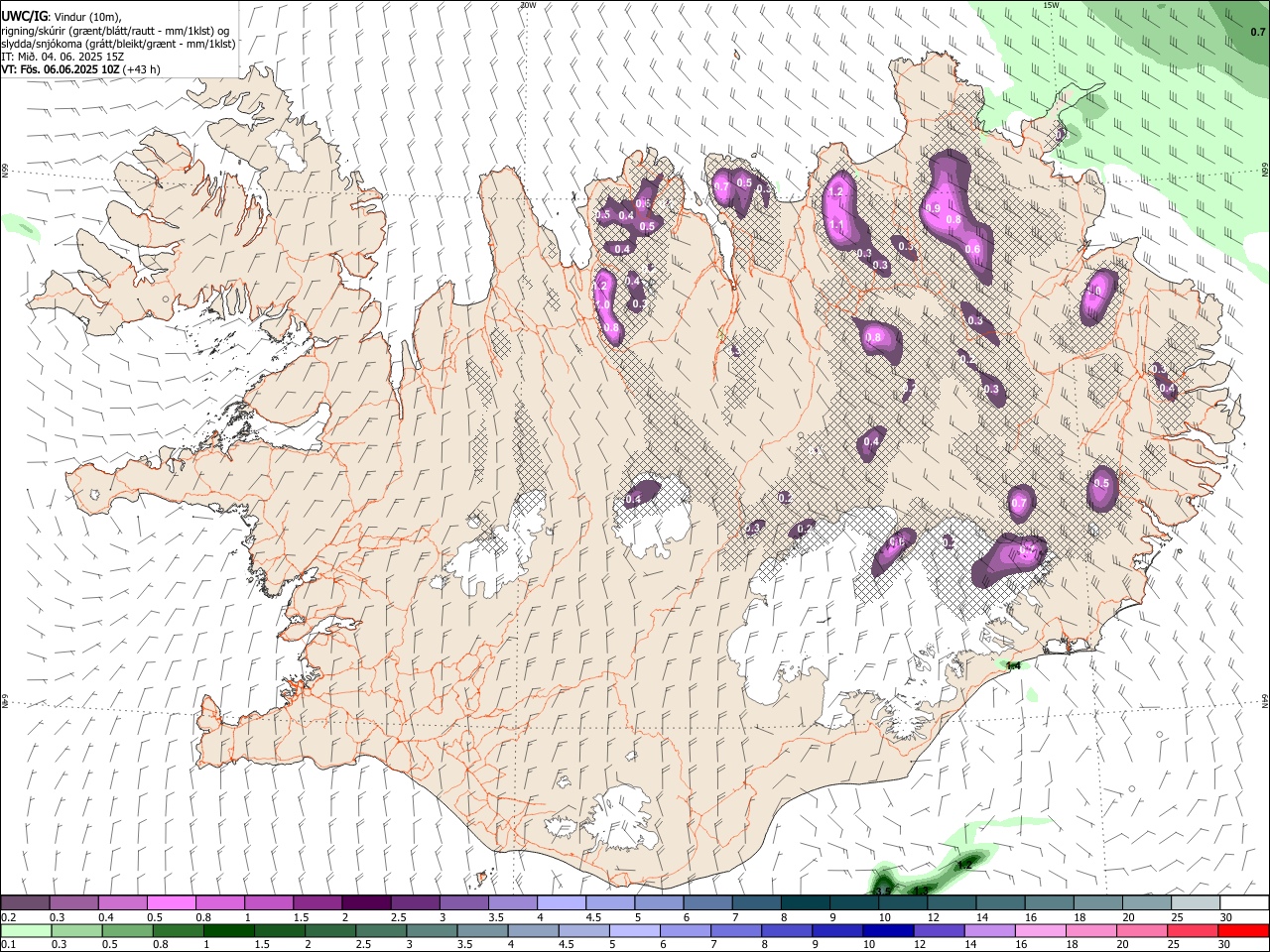
Task: Pick top legend lavender swatch between 4 and 4.5
Action: 562,903
